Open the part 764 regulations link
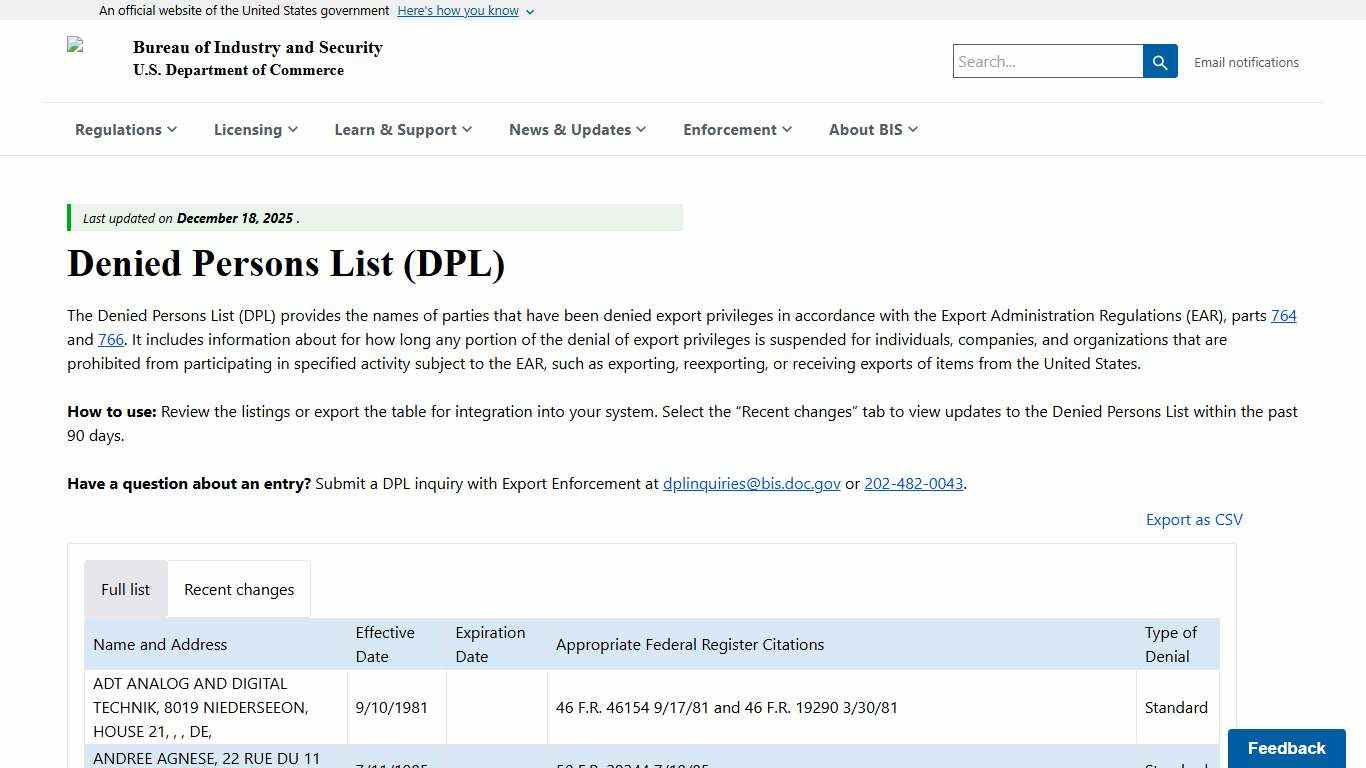This screenshot has width=1366, height=768. (1283, 315)
